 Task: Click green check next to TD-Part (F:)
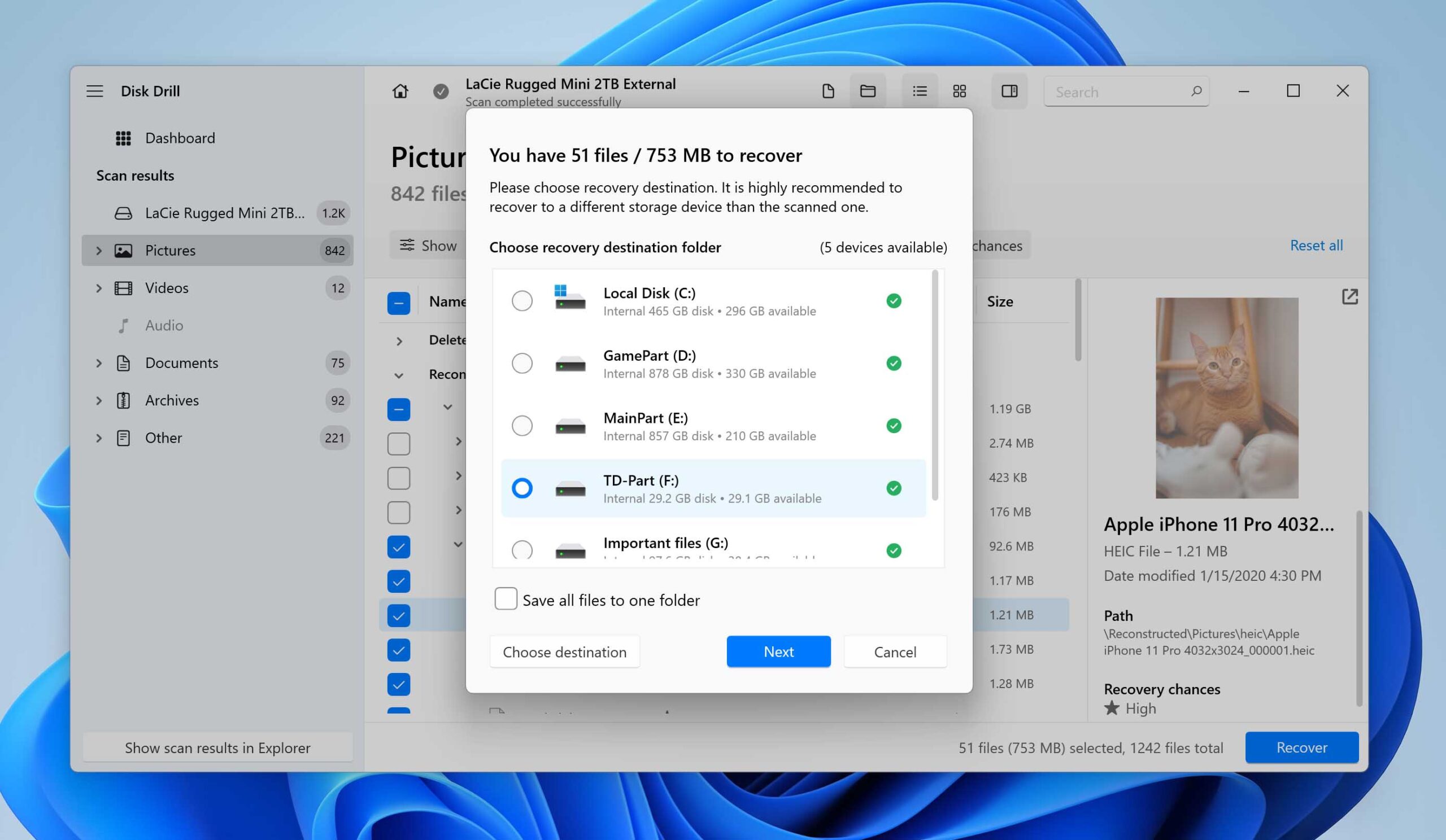[x=894, y=488]
